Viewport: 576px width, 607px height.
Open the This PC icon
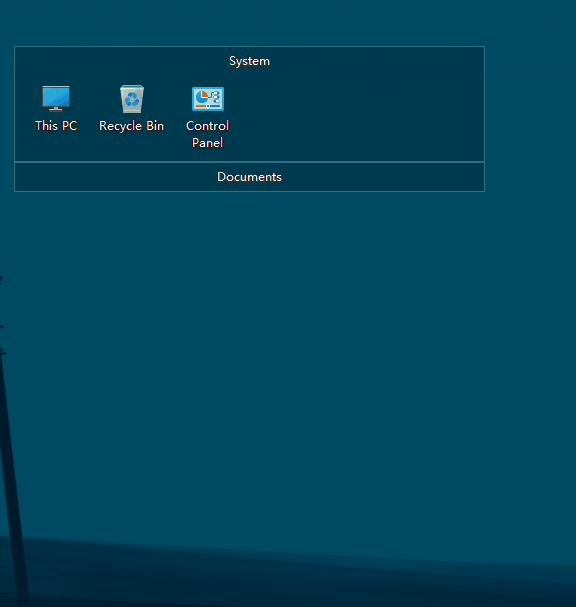(56, 99)
